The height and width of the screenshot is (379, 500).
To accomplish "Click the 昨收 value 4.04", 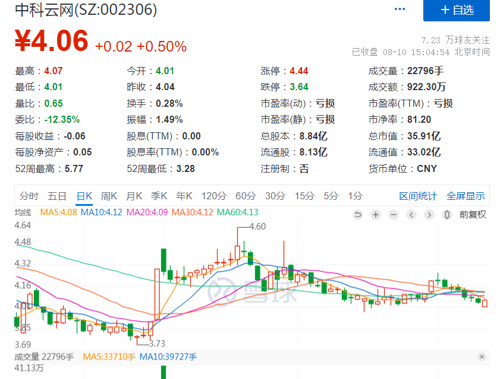I will click(x=165, y=87).
